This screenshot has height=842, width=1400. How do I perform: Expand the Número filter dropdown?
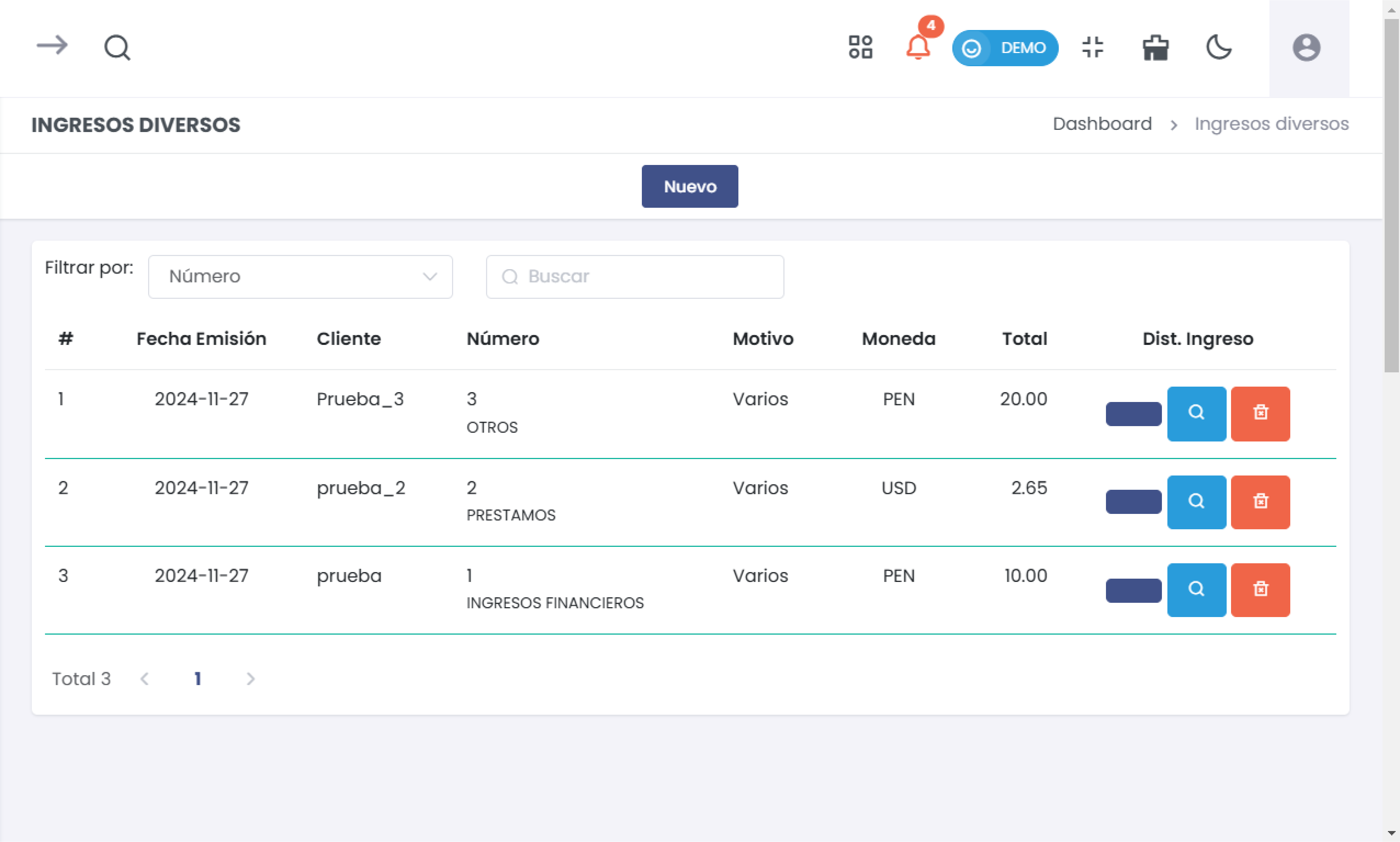click(300, 276)
